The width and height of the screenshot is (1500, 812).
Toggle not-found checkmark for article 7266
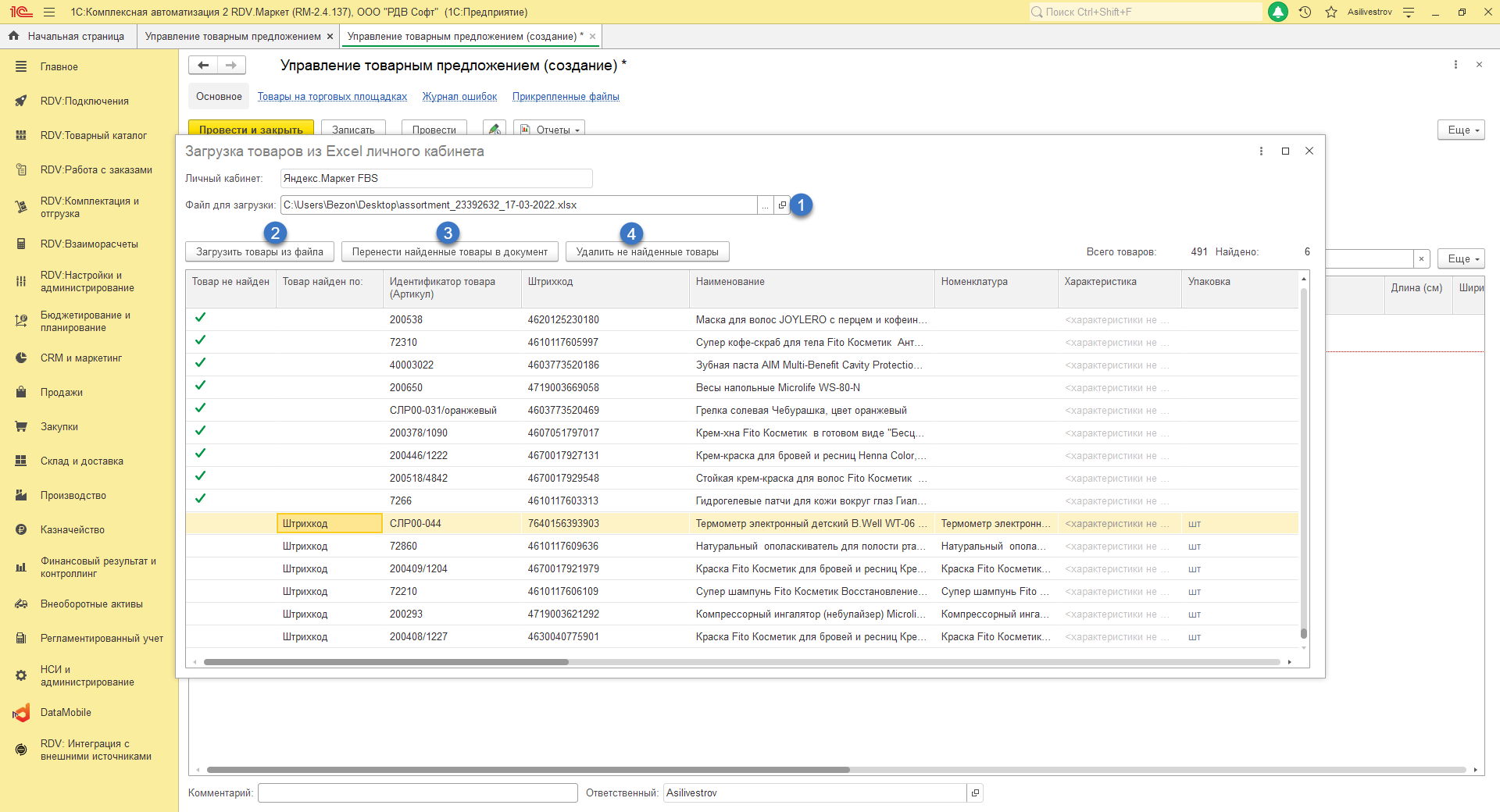point(201,499)
